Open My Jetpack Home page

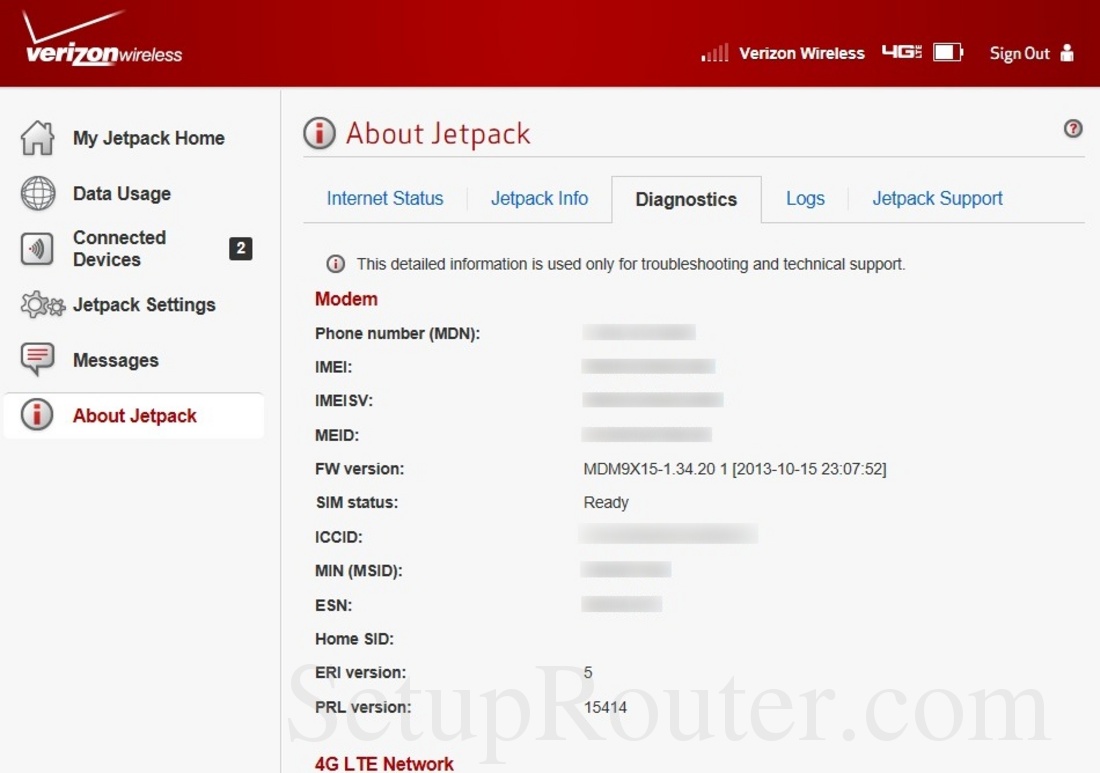pos(149,138)
